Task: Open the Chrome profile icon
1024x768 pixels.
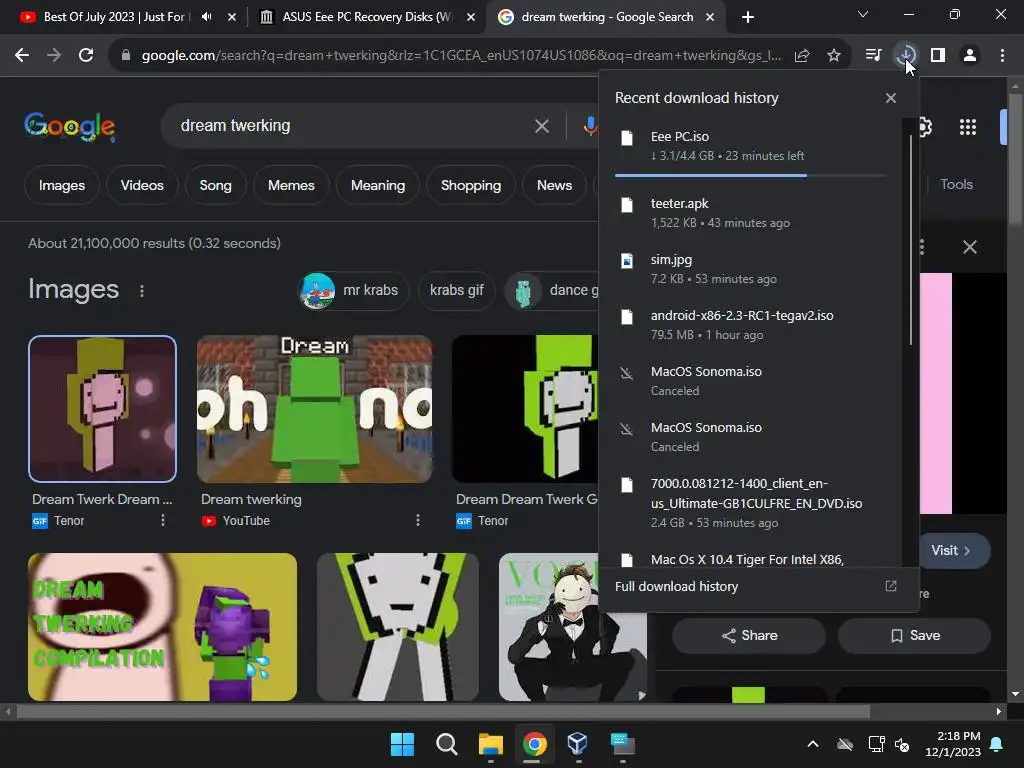Action: tap(970, 56)
